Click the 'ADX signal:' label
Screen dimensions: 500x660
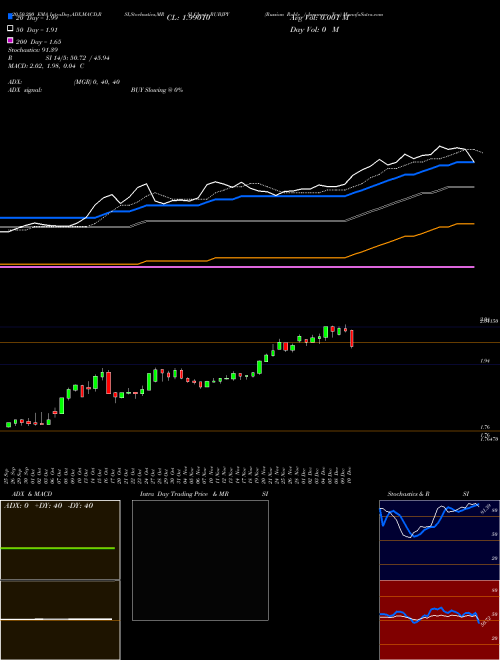(25, 90)
